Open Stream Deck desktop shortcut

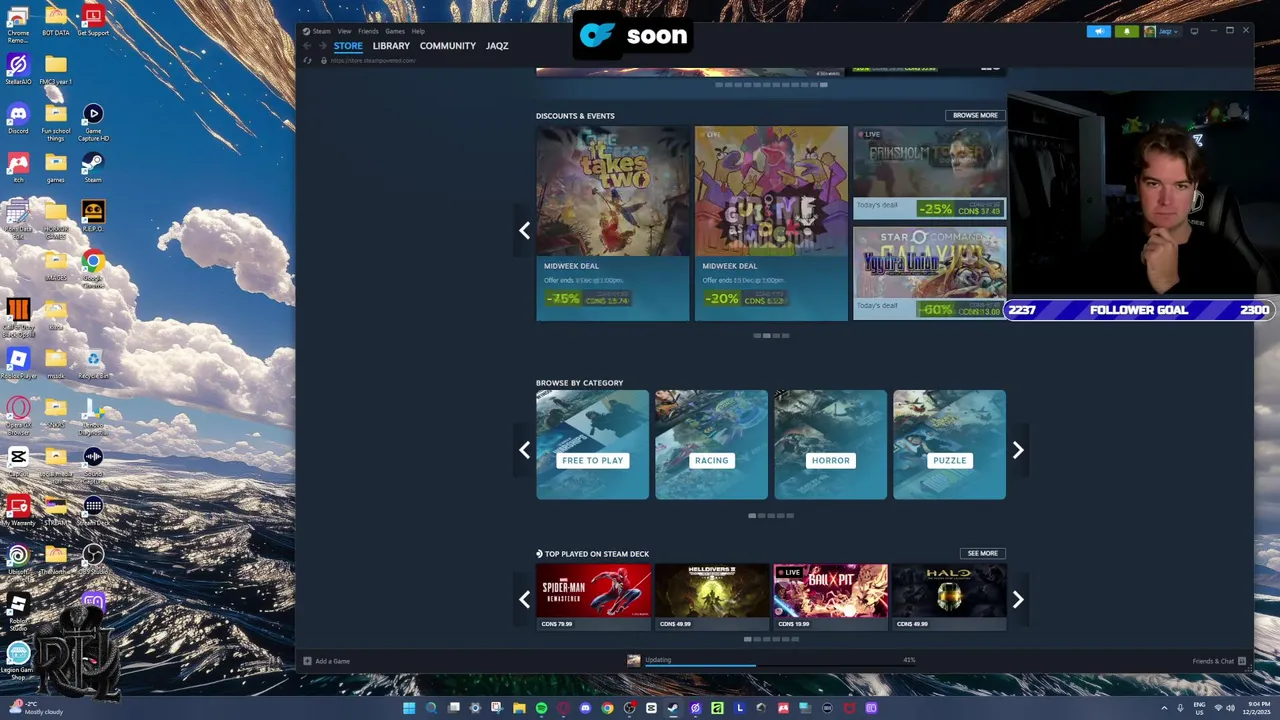(x=93, y=511)
